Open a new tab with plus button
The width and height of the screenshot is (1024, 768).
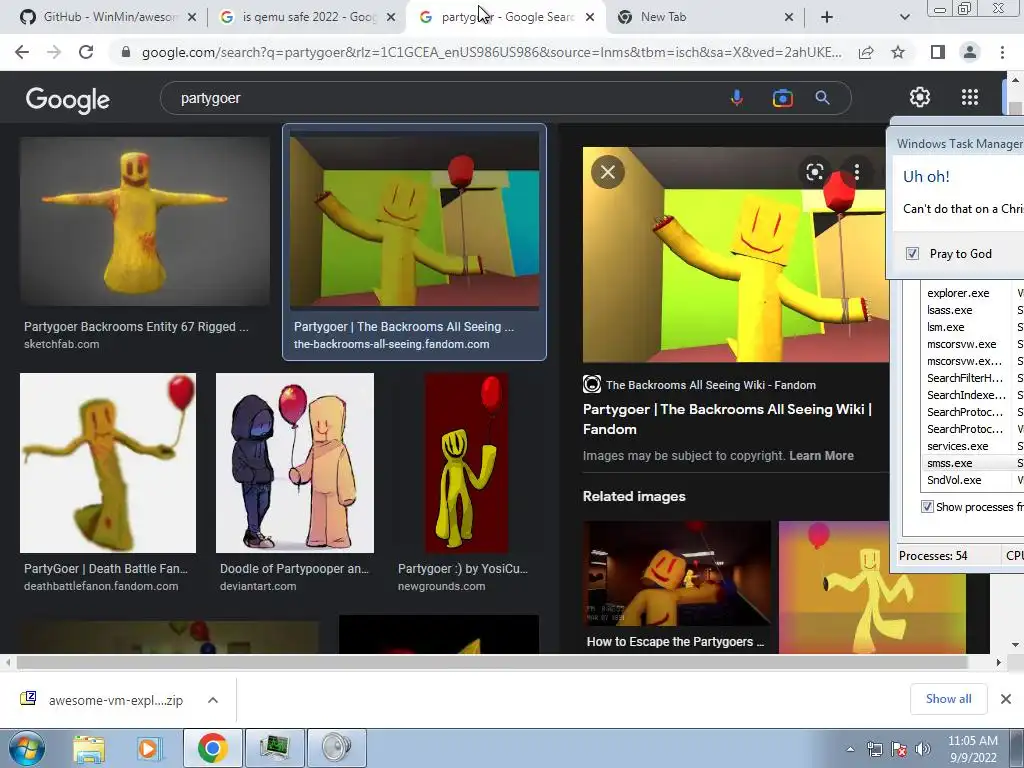pyautogui.click(x=827, y=17)
